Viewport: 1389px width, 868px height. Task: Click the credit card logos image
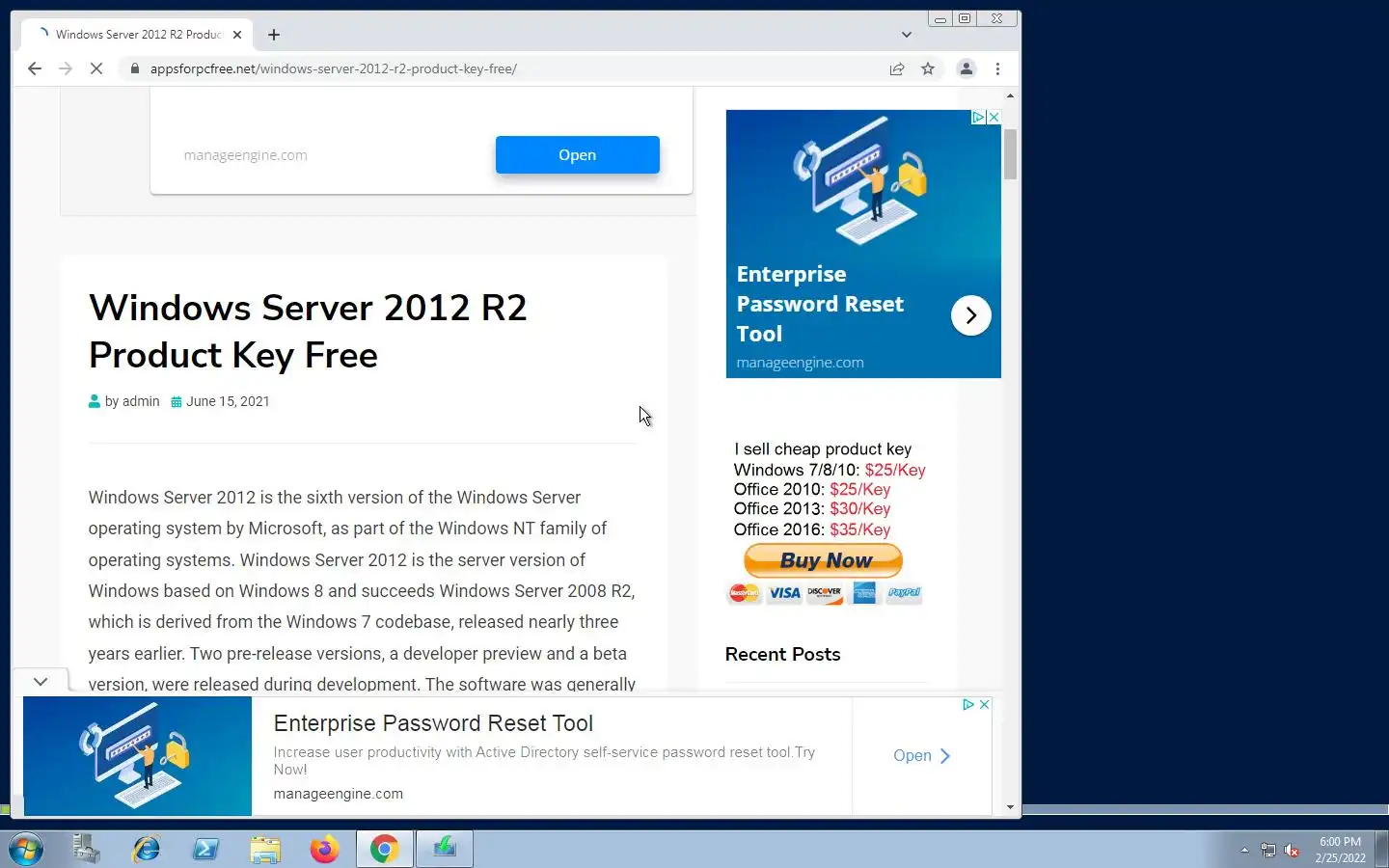tap(825, 593)
